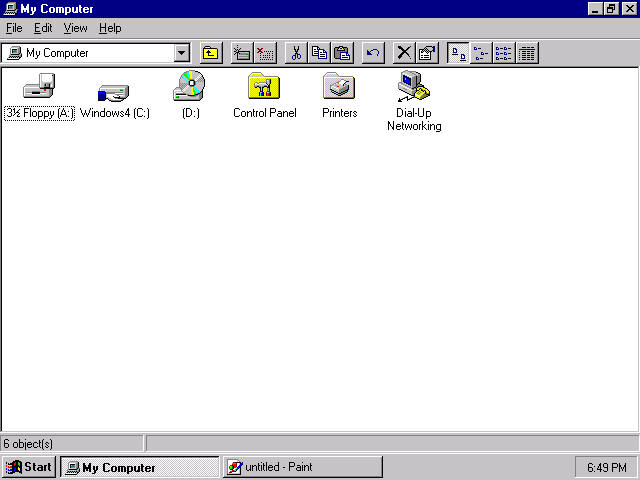Viewport: 640px width, 480px height.
Task: Click the Cut scissors toolbar icon
Action: 296,53
